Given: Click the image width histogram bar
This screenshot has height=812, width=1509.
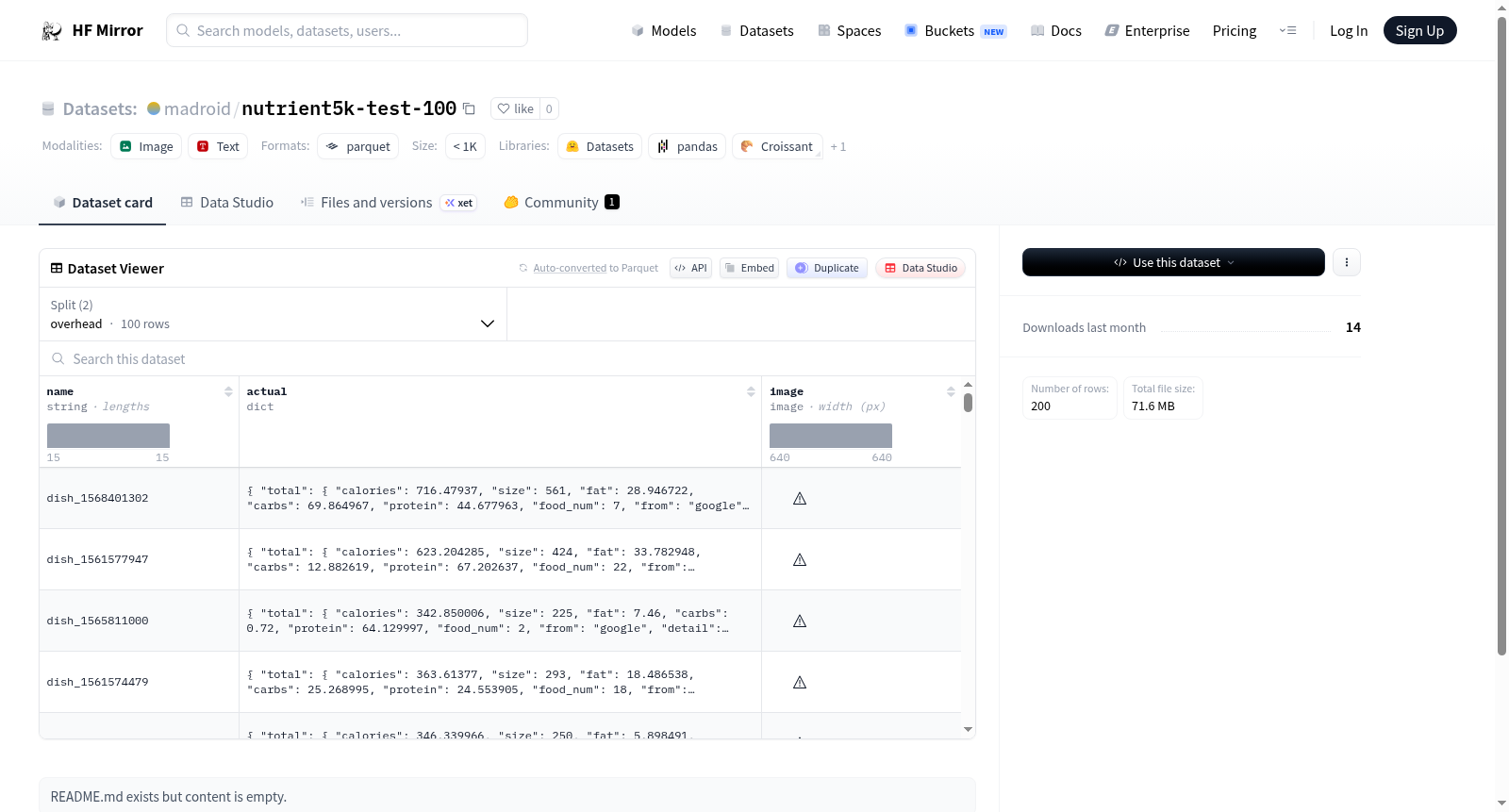Looking at the screenshot, I should coord(831,436).
